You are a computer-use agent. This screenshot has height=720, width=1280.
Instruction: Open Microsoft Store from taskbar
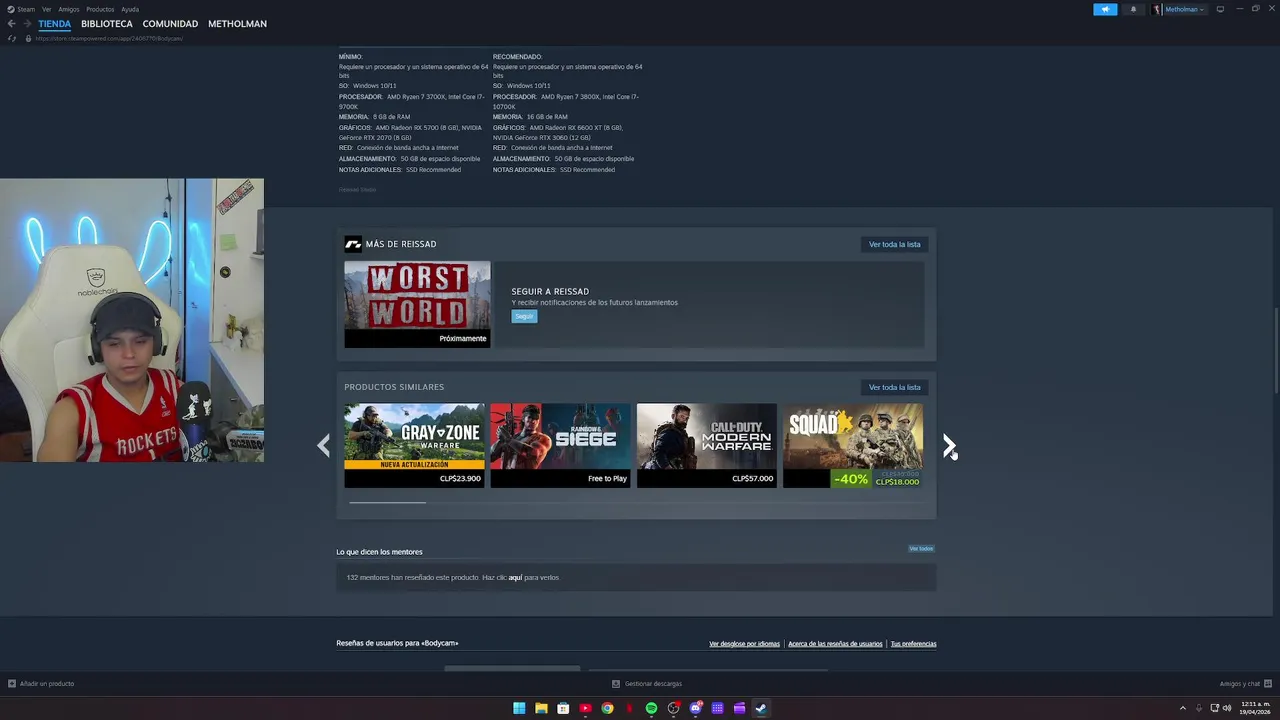point(563,708)
